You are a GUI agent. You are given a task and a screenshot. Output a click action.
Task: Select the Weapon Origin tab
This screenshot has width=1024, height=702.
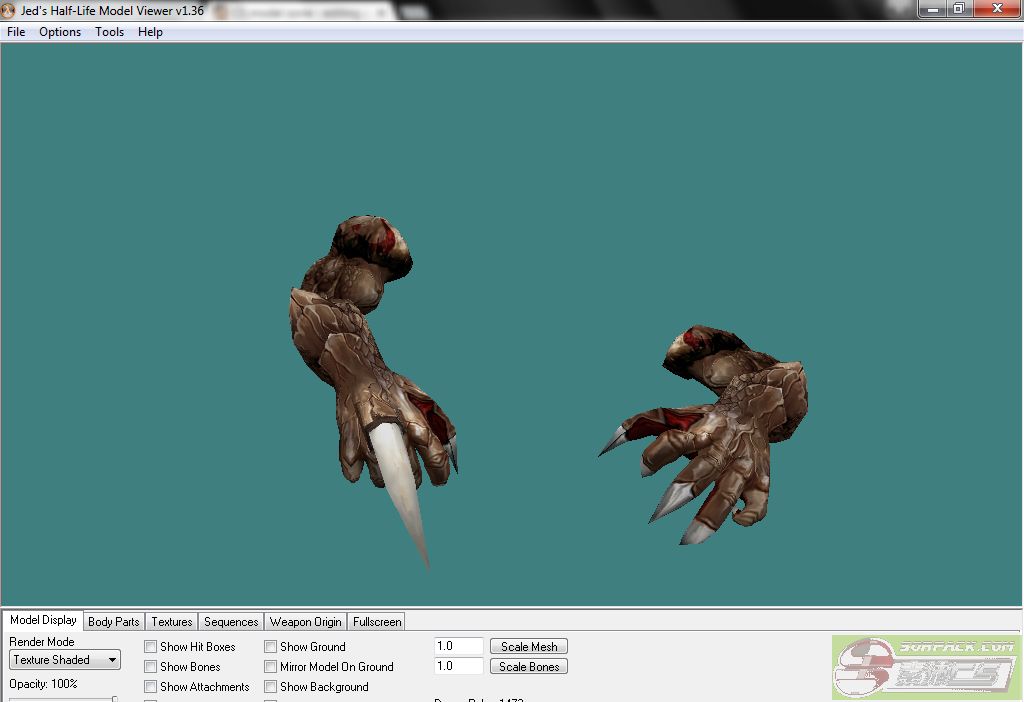point(306,622)
